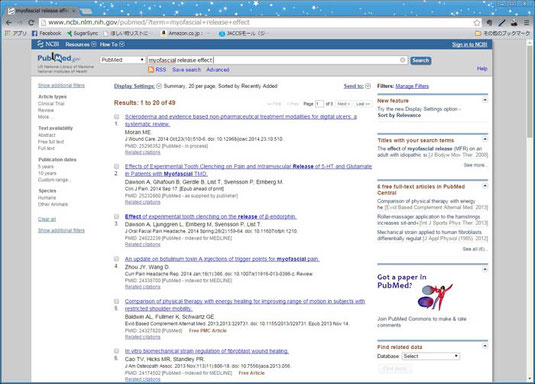Check the box for result 6 In vitro biomechanical

(116, 351)
